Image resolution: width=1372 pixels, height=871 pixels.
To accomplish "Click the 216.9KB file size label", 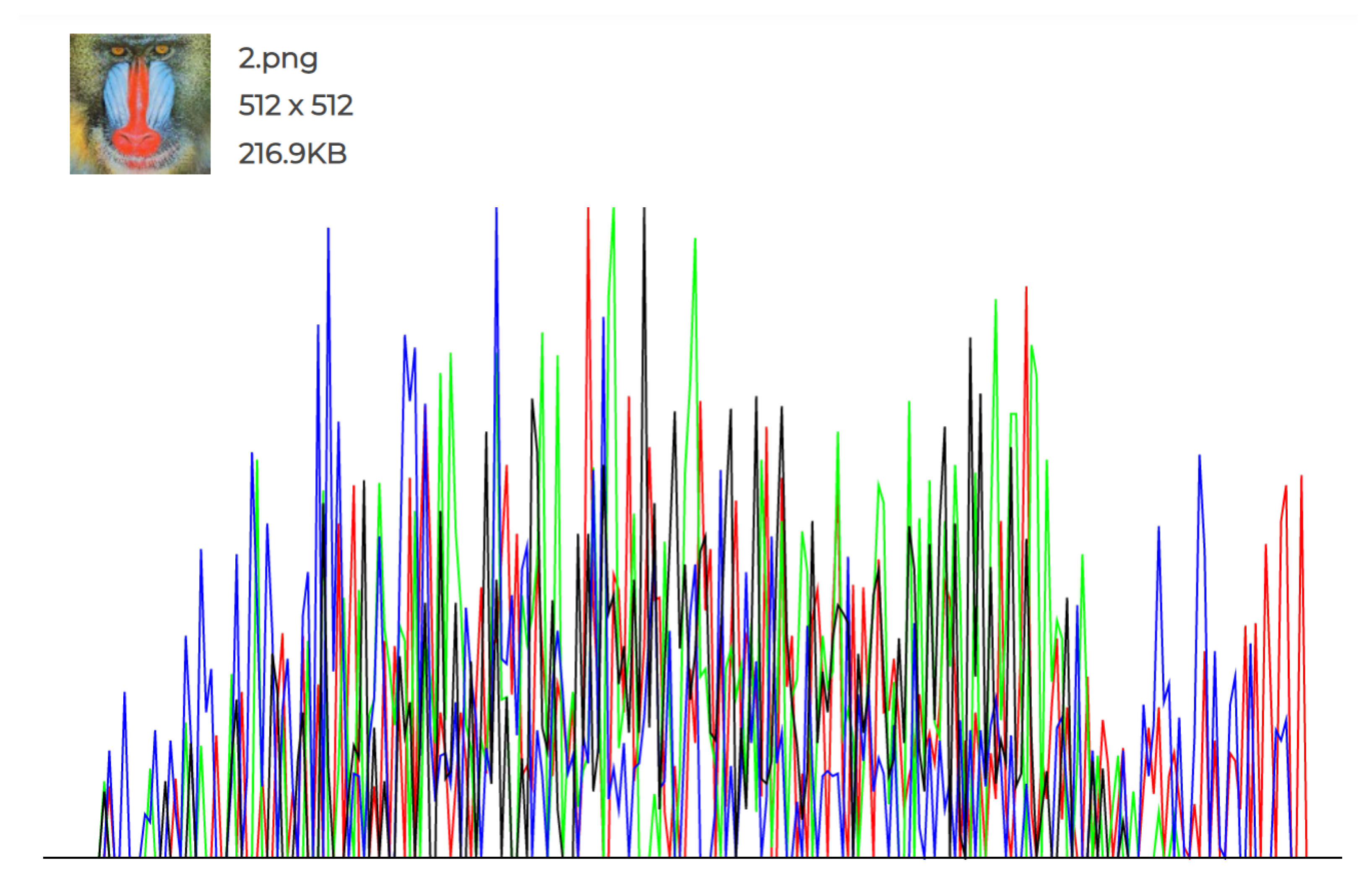I will pyautogui.click(x=292, y=153).
